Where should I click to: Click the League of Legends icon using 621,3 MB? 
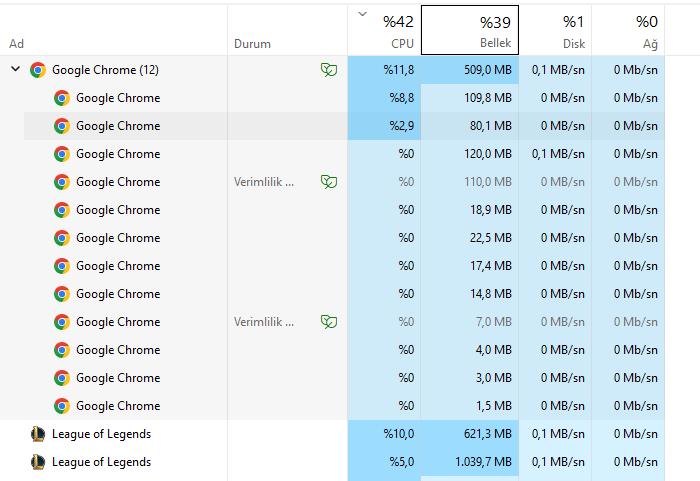click(38, 434)
